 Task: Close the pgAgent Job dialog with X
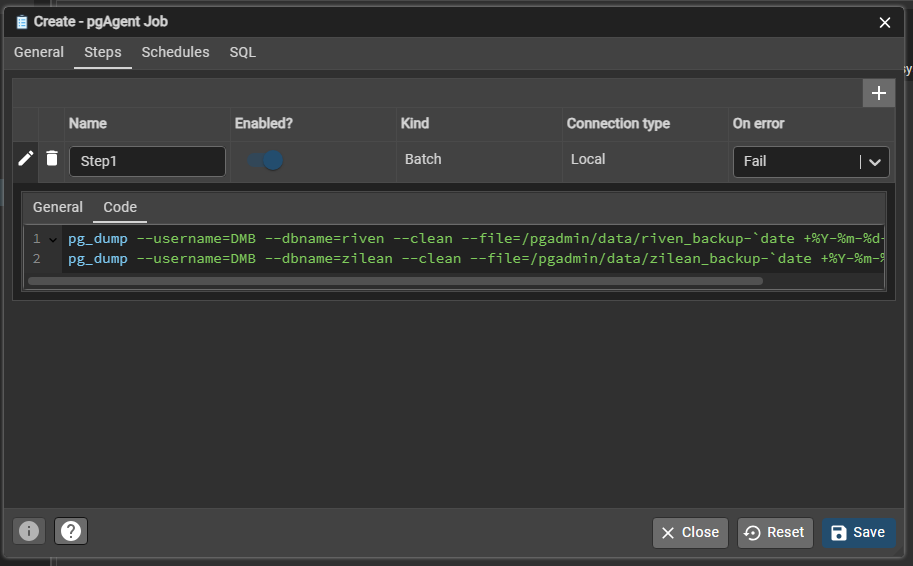pyautogui.click(x=884, y=23)
